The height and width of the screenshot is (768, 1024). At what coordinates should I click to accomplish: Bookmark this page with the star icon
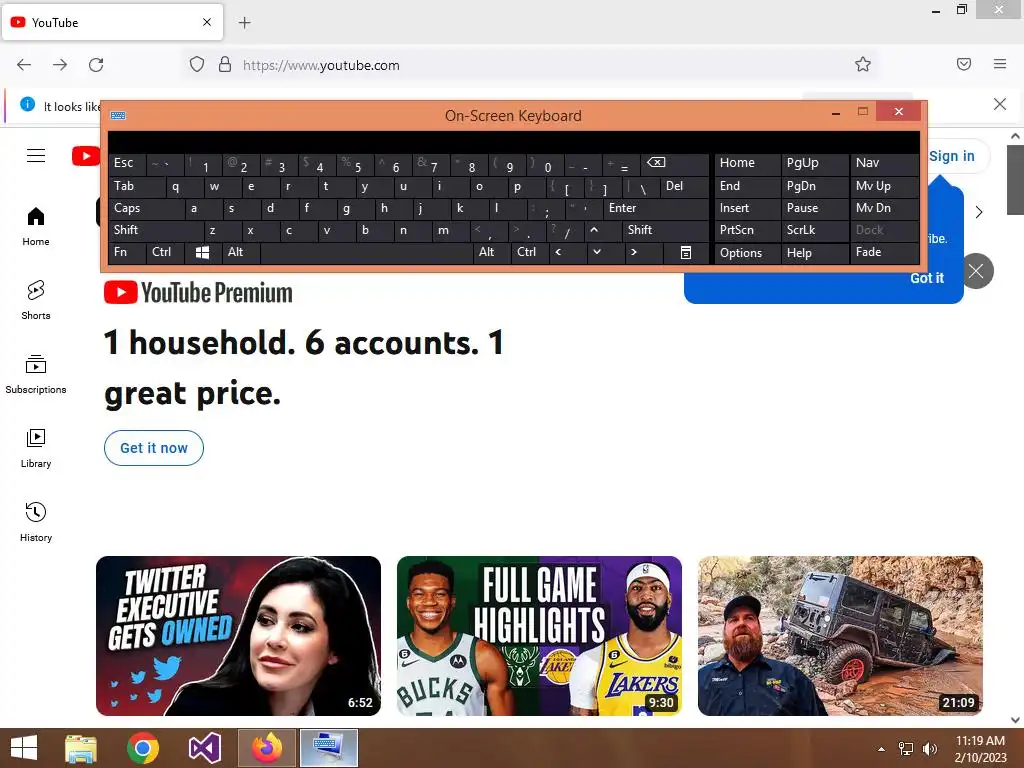tap(863, 64)
